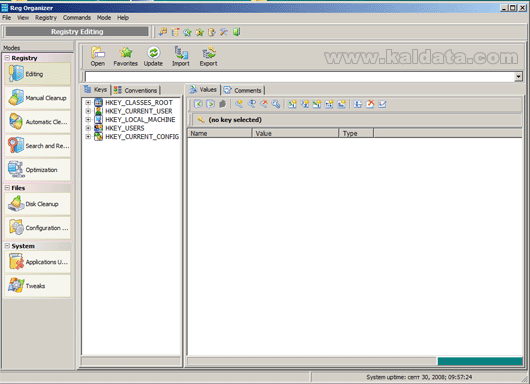Expand the HKEY_LOCAL_MACHINE node
530x384 pixels.
pyautogui.click(x=88, y=119)
